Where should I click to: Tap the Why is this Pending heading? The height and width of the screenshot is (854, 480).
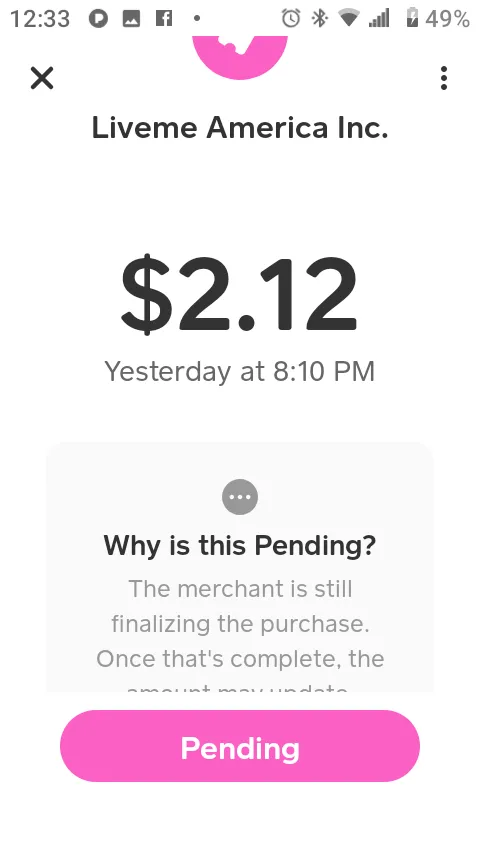coord(240,545)
